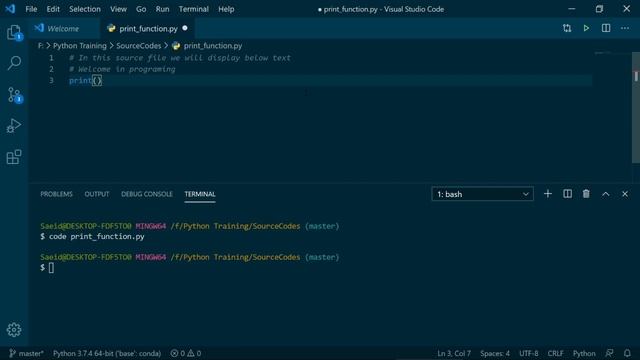Open the Run menu
The image size is (640, 360).
[x=162, y=9]
